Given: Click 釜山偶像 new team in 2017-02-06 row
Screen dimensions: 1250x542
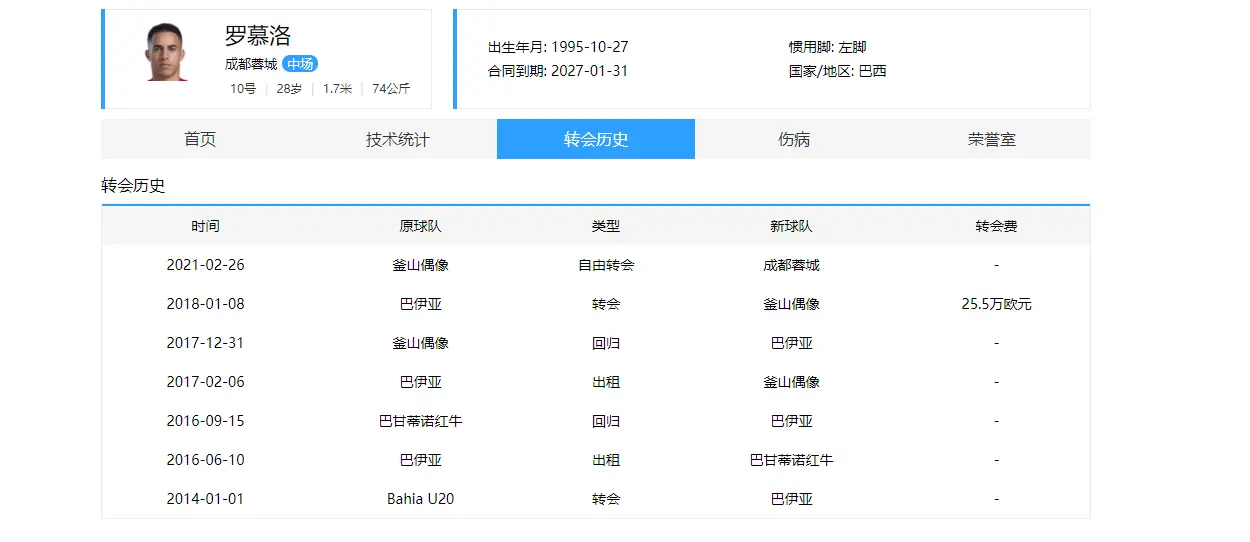Looking at the screenshot, I should [x=791, y=382].
